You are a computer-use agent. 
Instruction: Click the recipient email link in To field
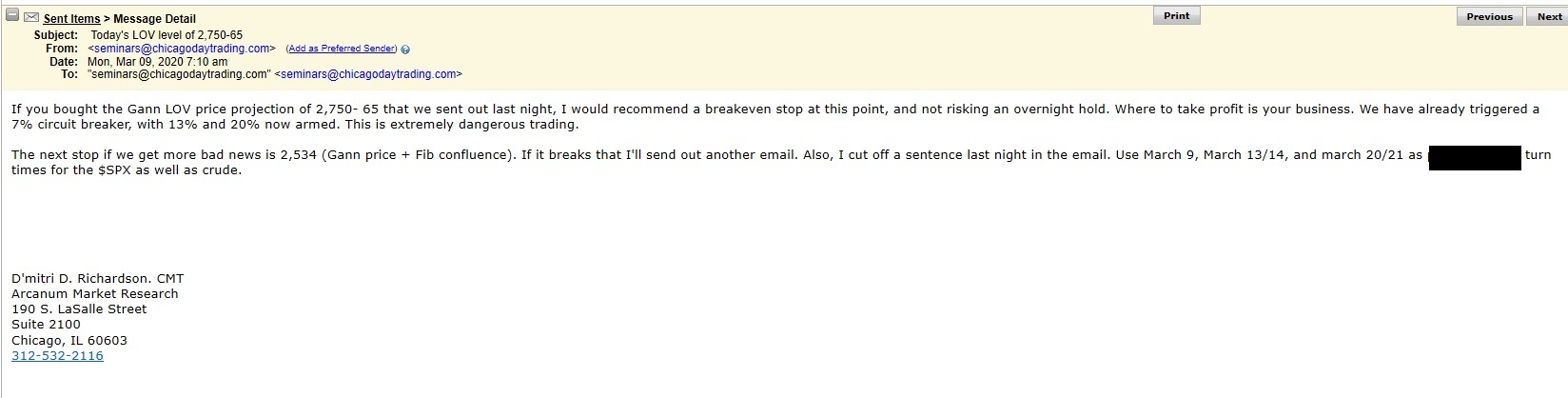tap(368, 74)
